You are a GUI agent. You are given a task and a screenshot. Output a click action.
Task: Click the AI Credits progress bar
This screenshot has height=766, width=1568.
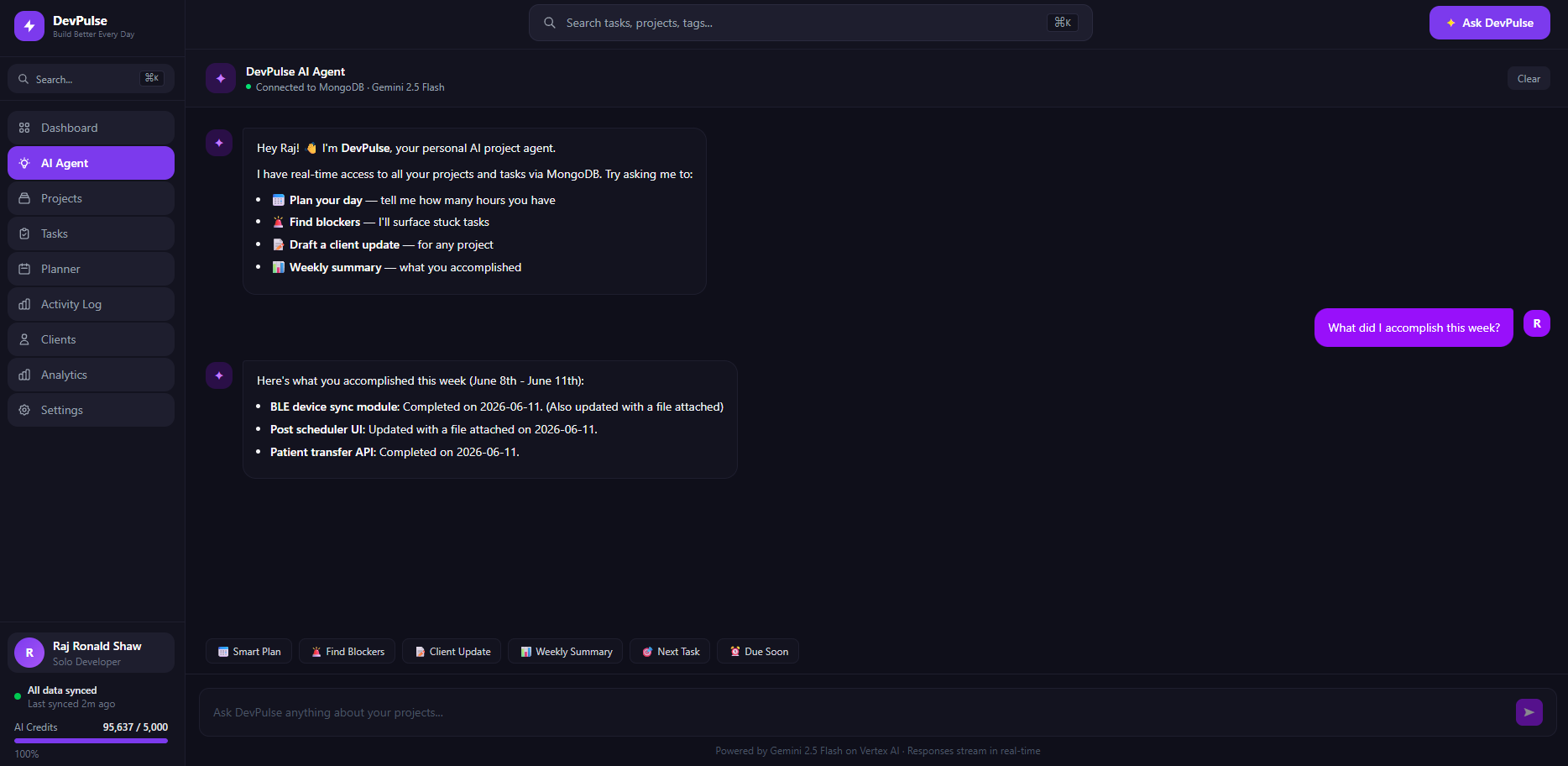pyautogui.click(x=91, y=741)
